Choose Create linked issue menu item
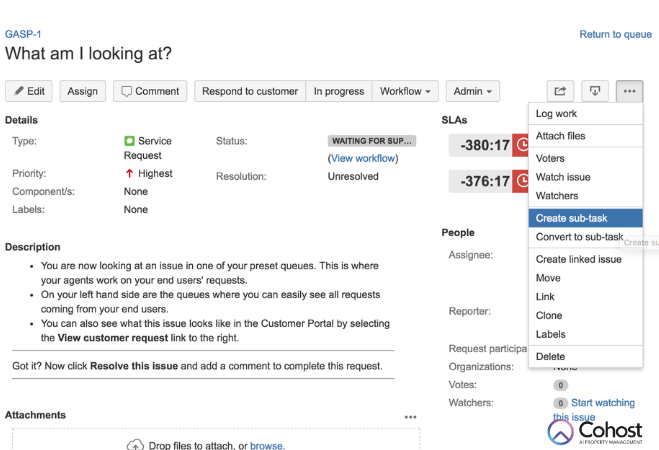659x450 pixels. tap(585, 259)
